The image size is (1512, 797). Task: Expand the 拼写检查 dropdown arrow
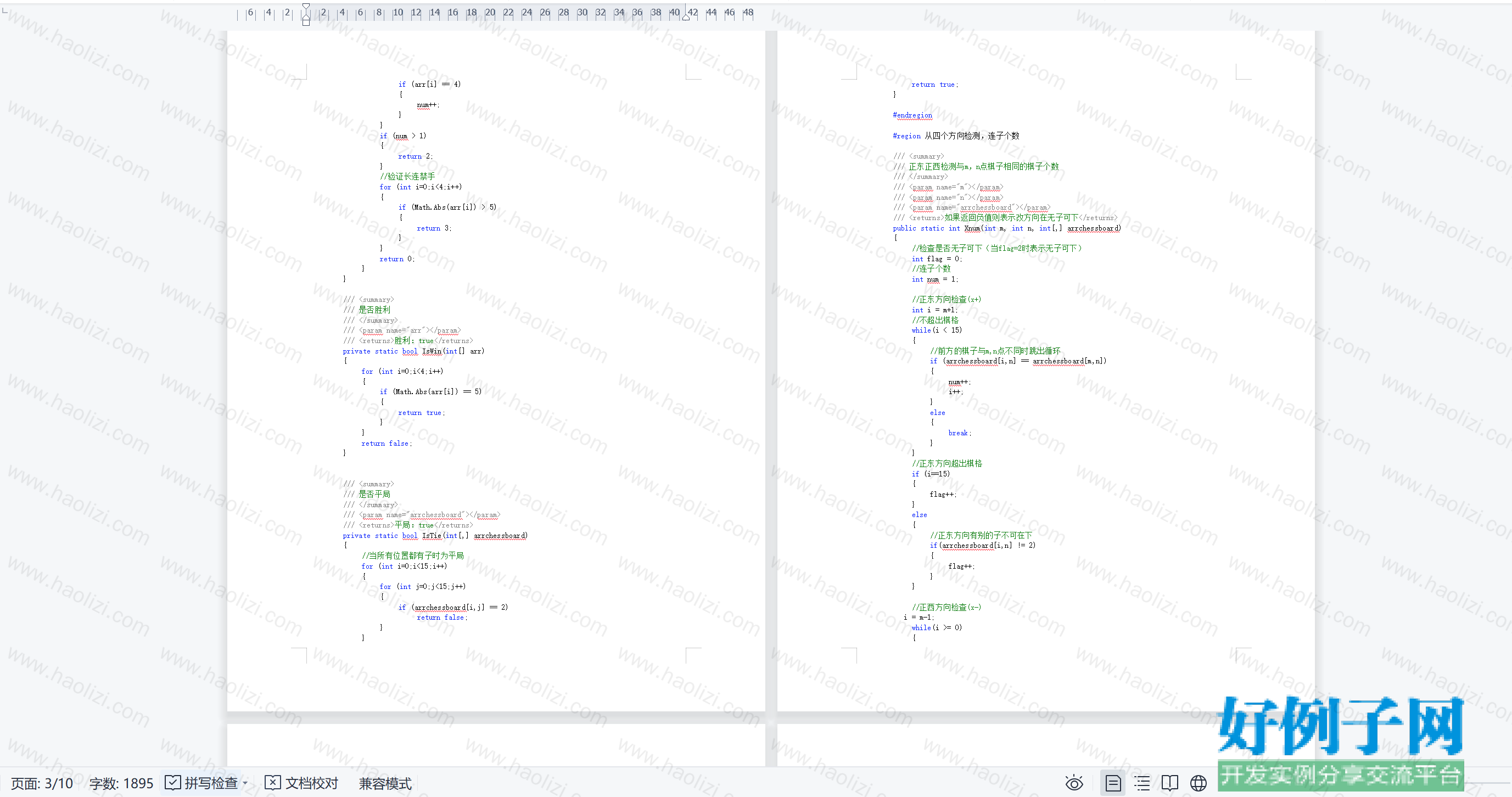coord(245,783)
